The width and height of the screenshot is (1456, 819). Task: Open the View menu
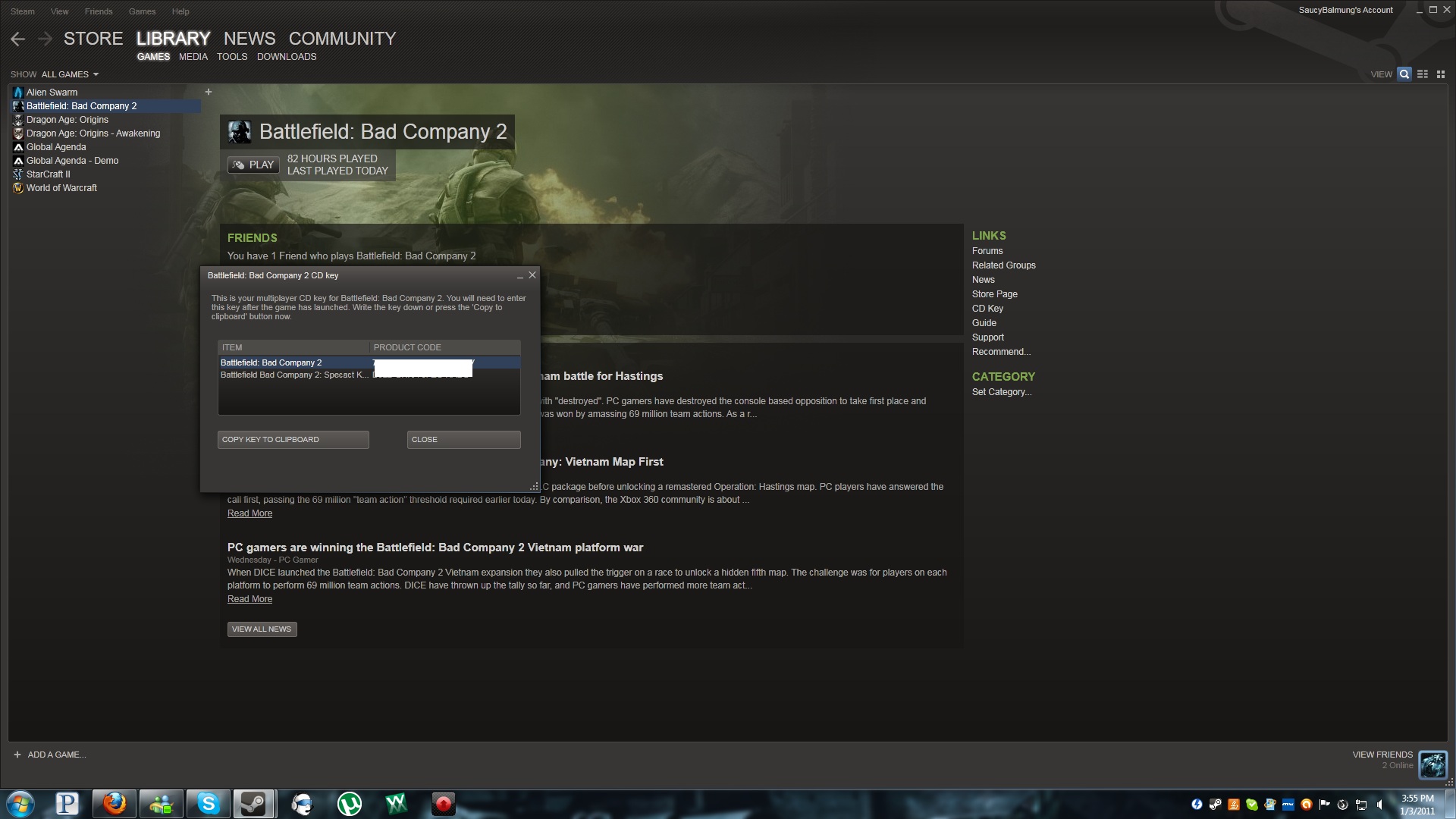tap(60, 11)
